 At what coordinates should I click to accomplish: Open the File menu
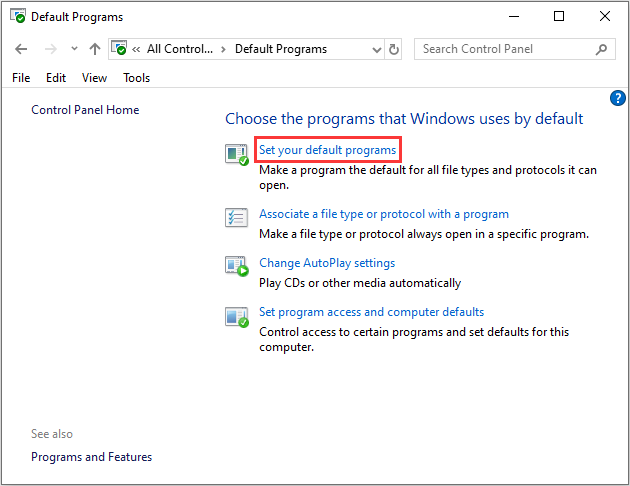point(21,78)
